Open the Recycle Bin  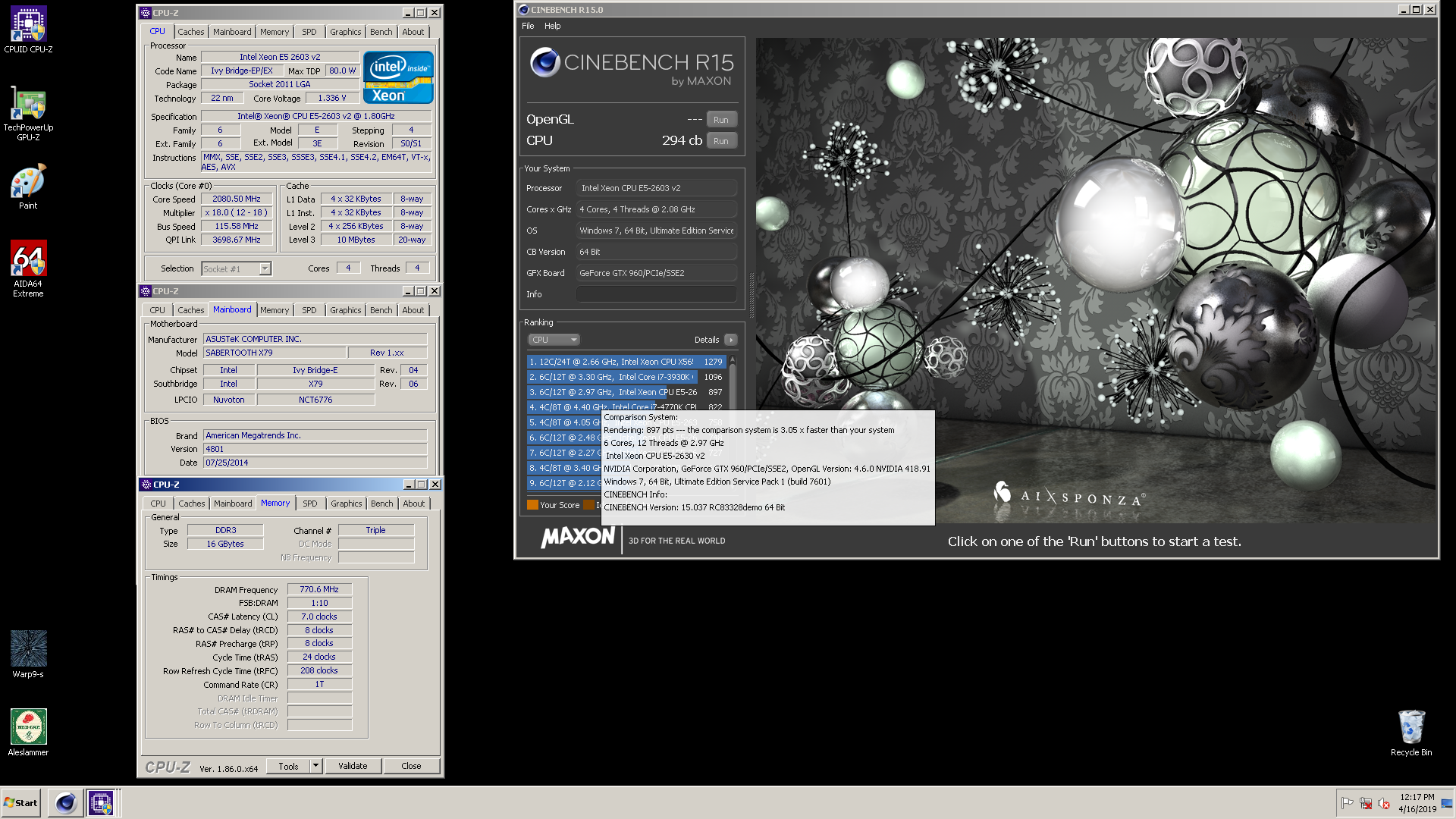click(x=1410, y=733)
